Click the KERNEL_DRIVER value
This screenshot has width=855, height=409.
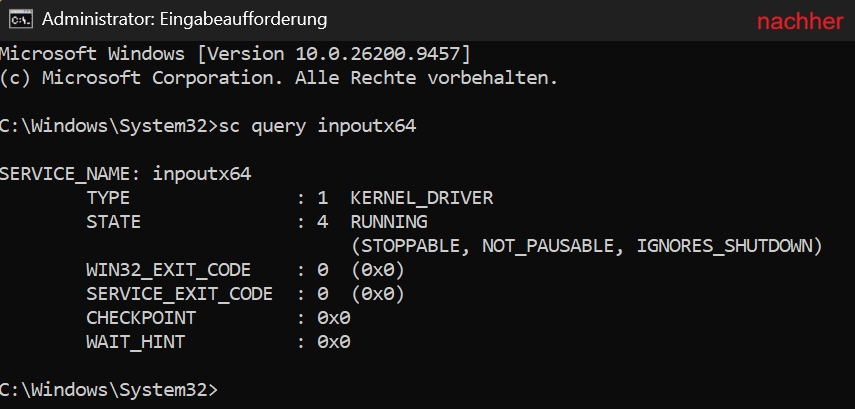point(422,197)
